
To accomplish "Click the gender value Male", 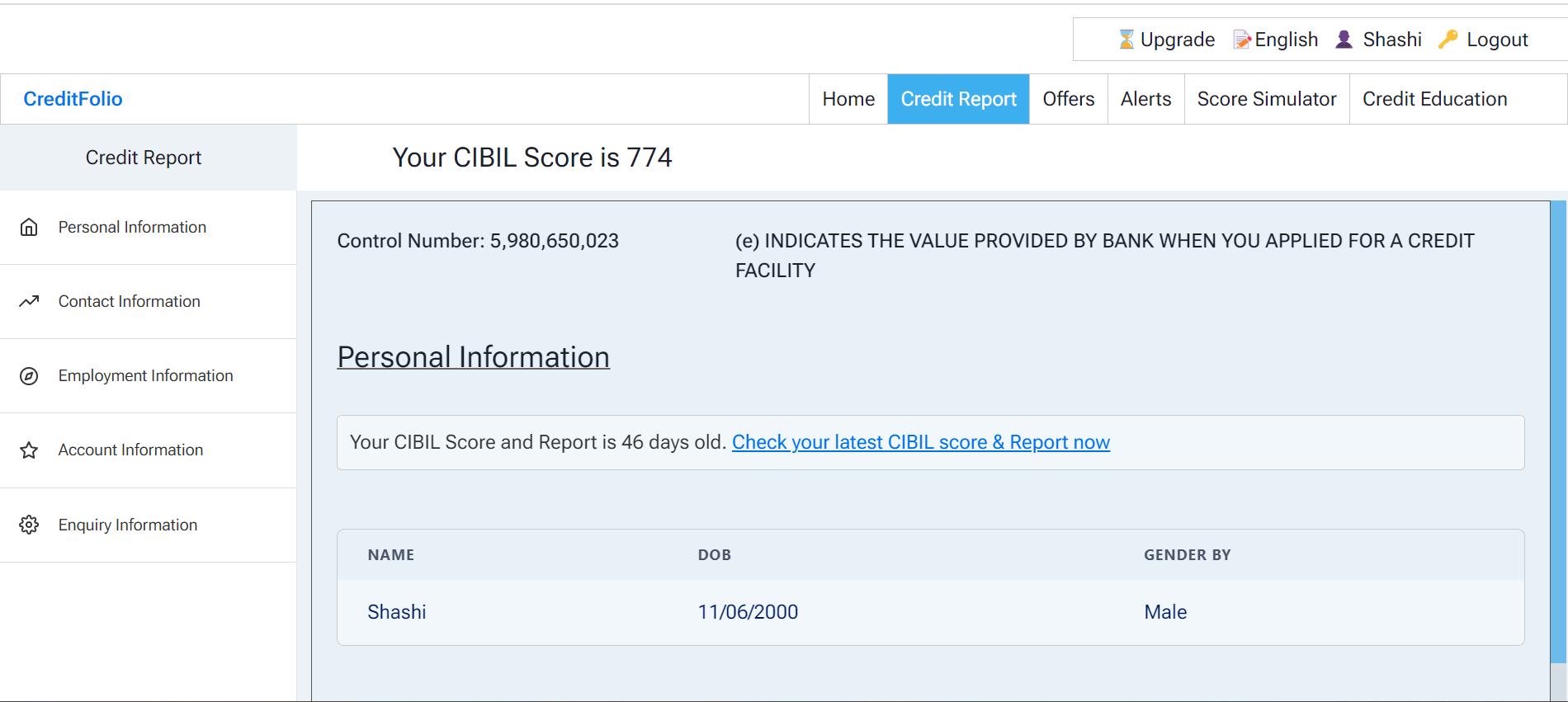I will pos(1165,612).
